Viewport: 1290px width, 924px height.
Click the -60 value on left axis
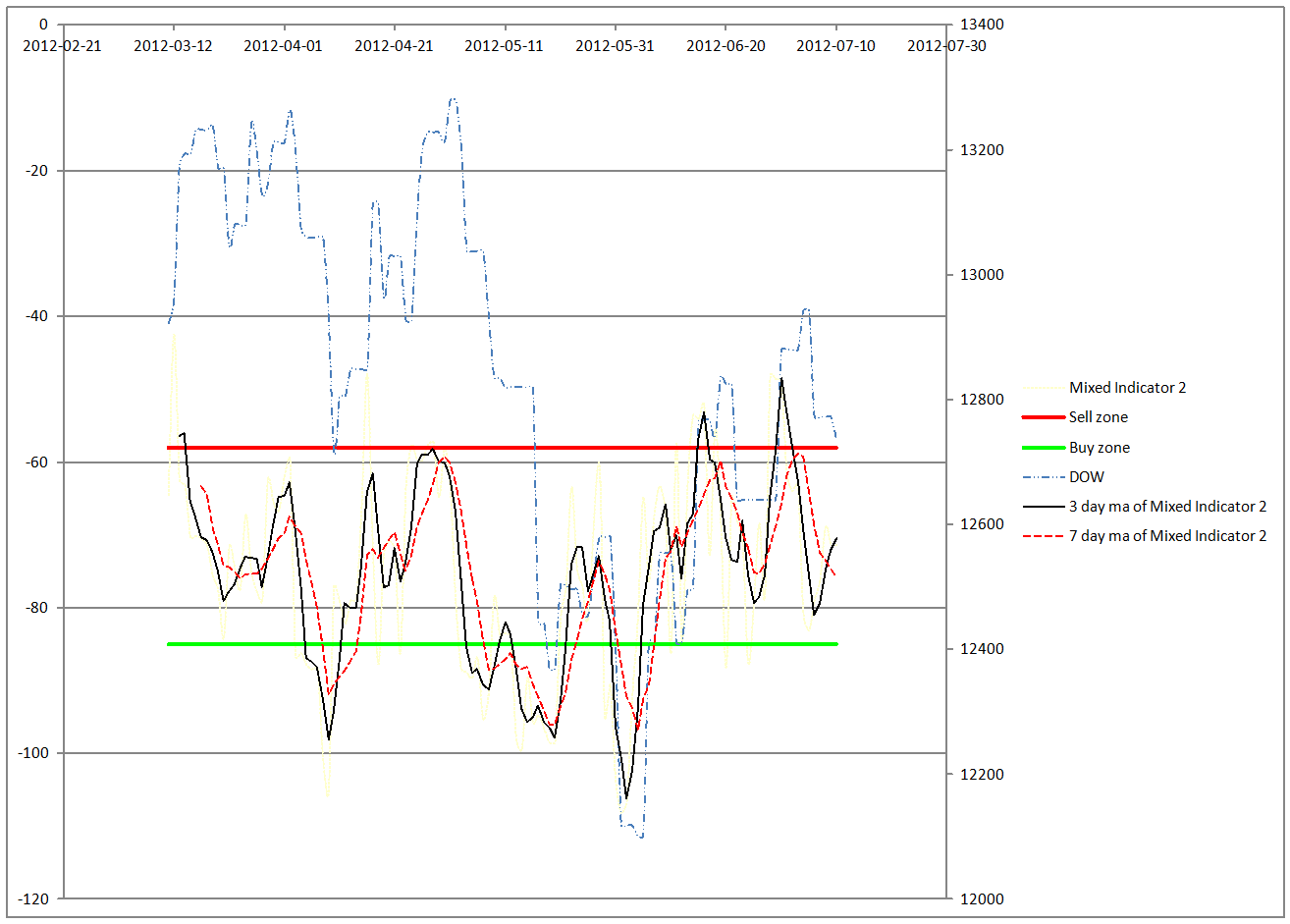[x=37, y=462]
